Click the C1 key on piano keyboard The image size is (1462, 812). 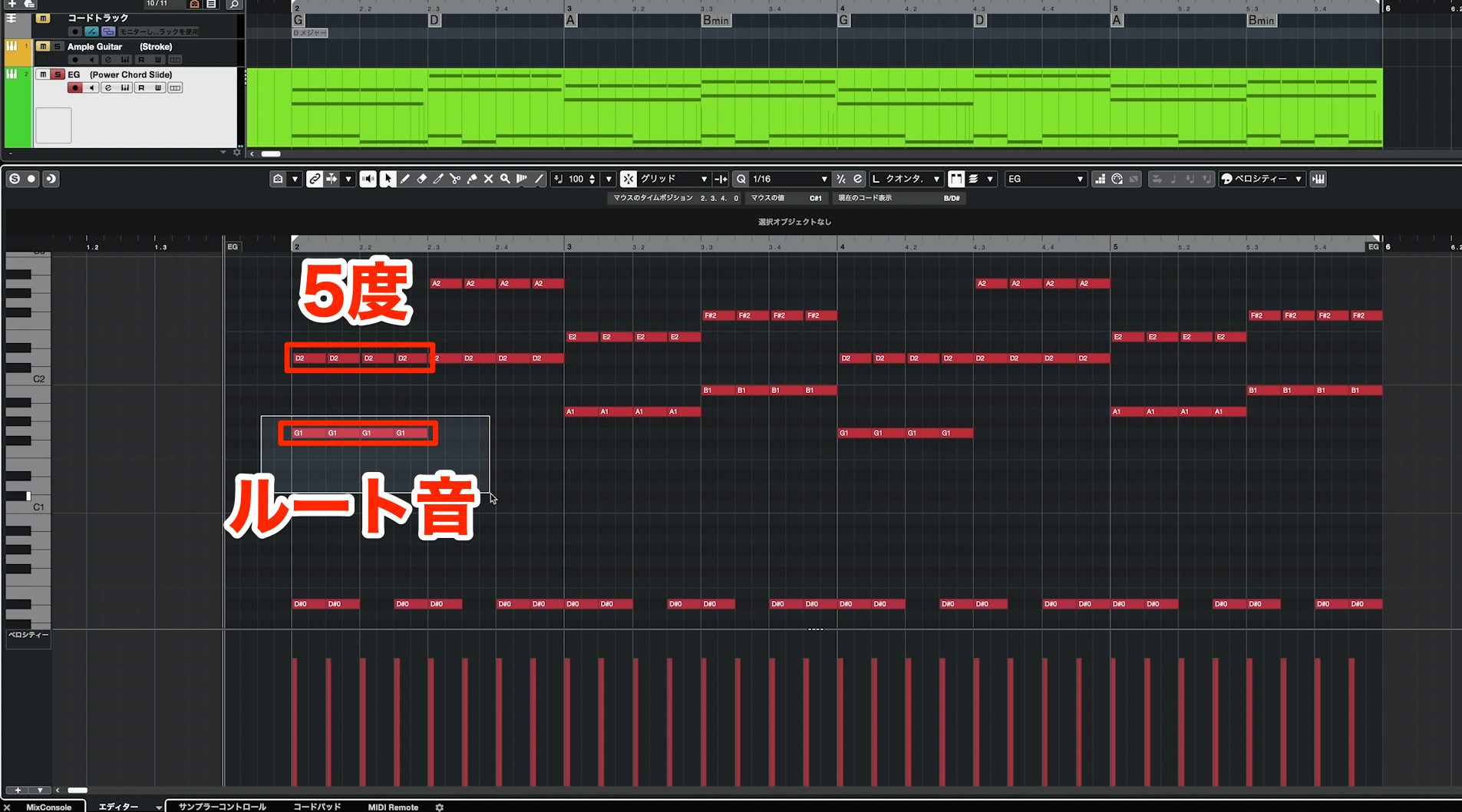tap(28, 507)
